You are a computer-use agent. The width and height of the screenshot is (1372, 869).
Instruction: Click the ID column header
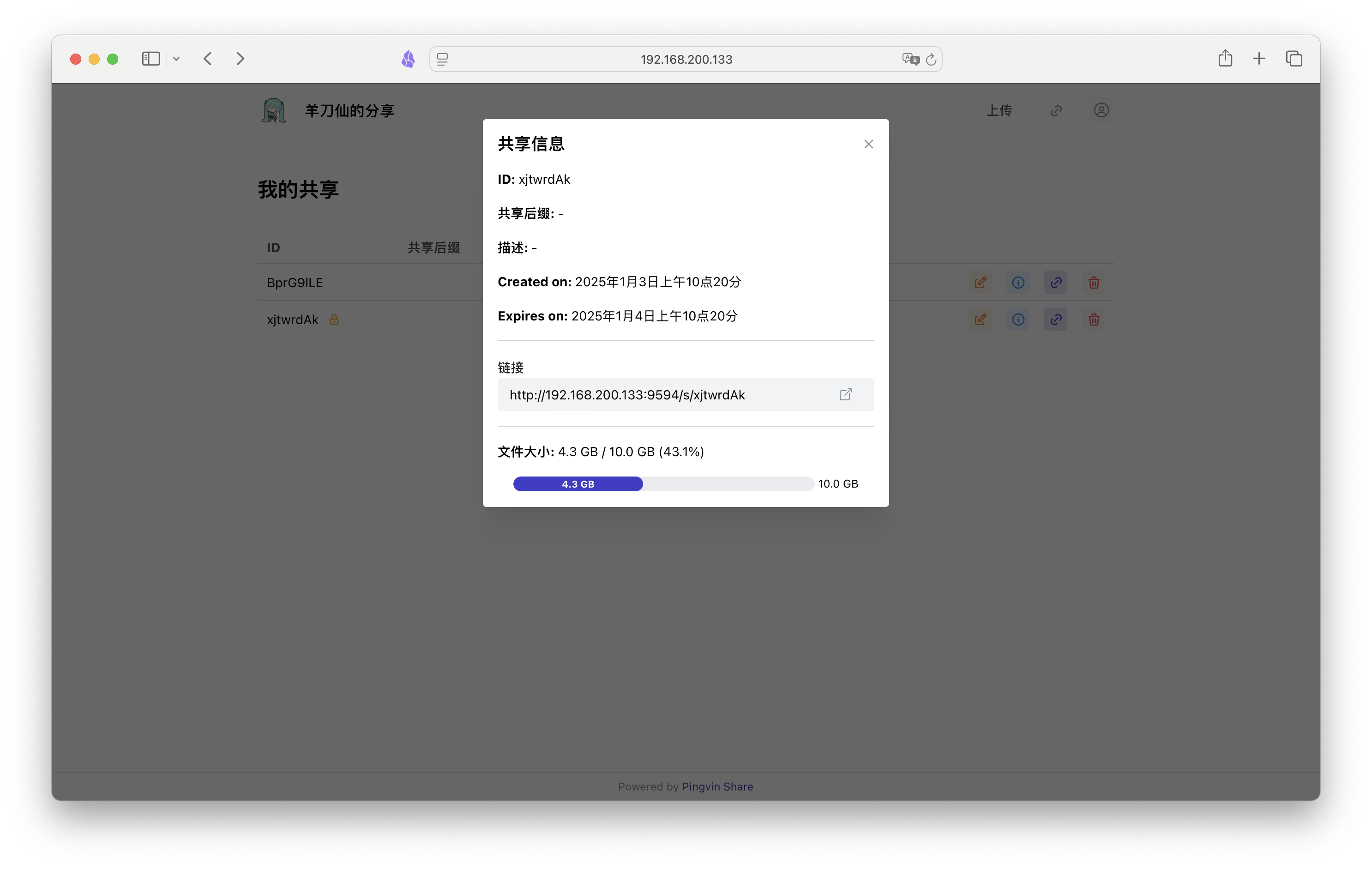tap(273, 247)
